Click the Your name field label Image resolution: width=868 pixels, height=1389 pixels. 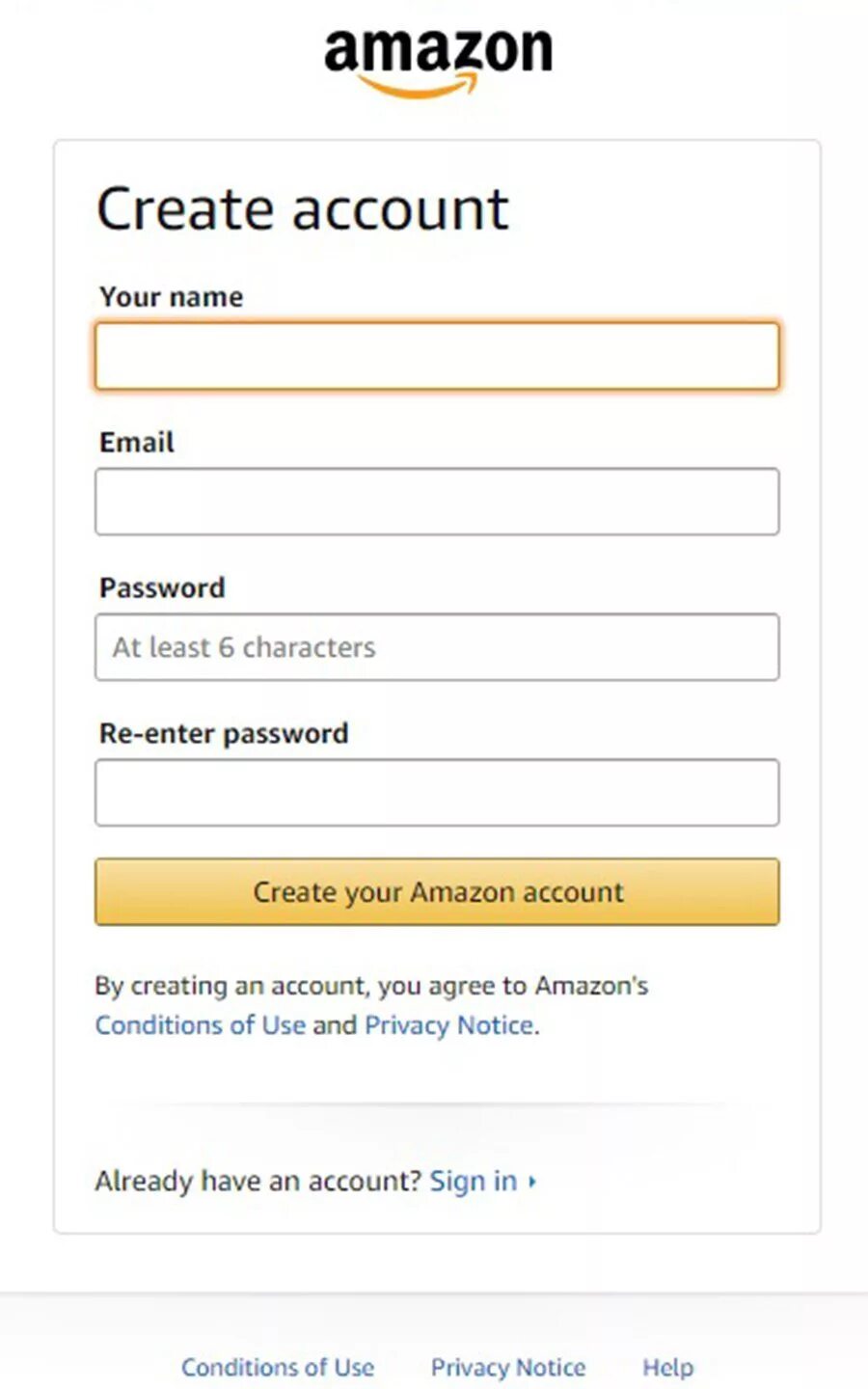(172, 297)
